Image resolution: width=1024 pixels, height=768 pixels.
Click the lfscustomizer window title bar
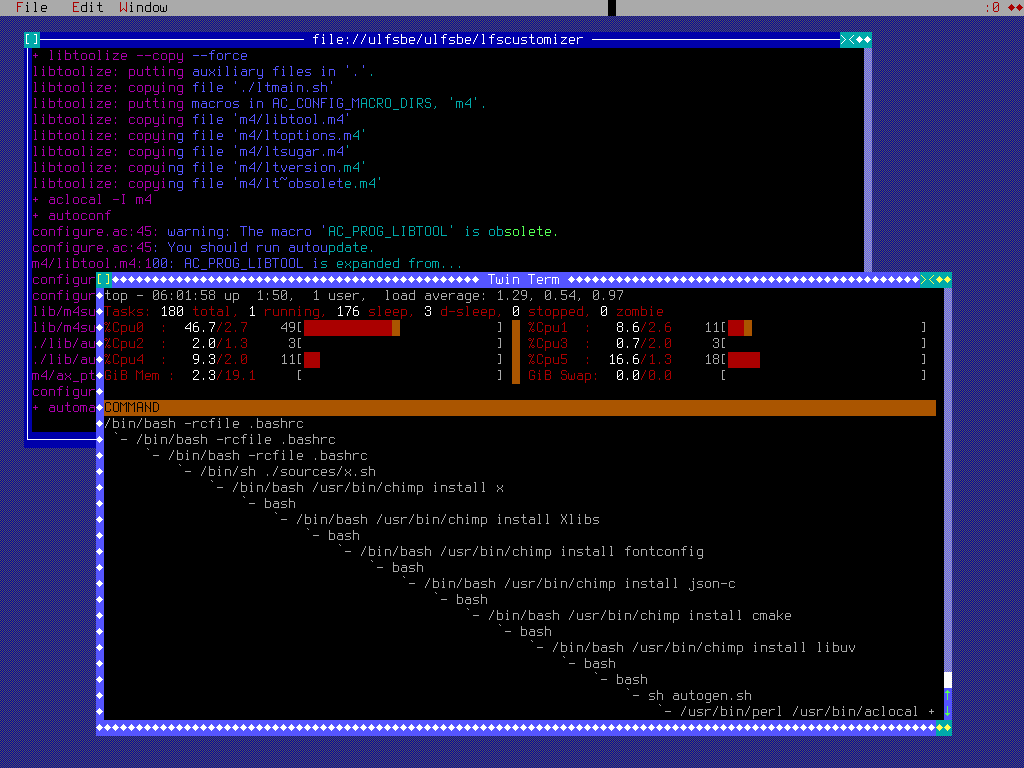click(447, 39)
